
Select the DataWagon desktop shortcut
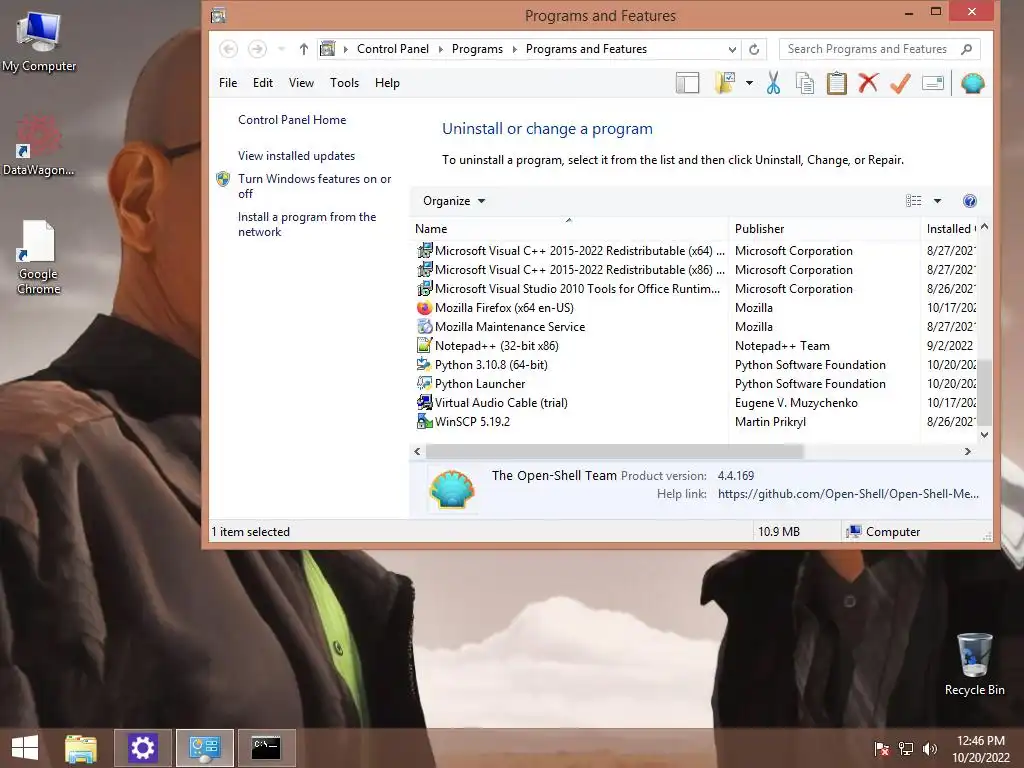[39, 146]
